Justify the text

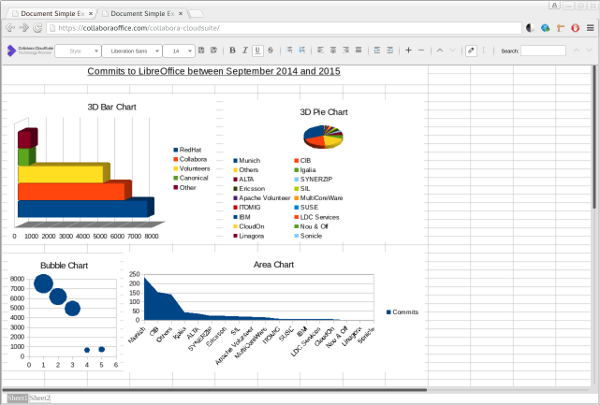pos(358,50)
